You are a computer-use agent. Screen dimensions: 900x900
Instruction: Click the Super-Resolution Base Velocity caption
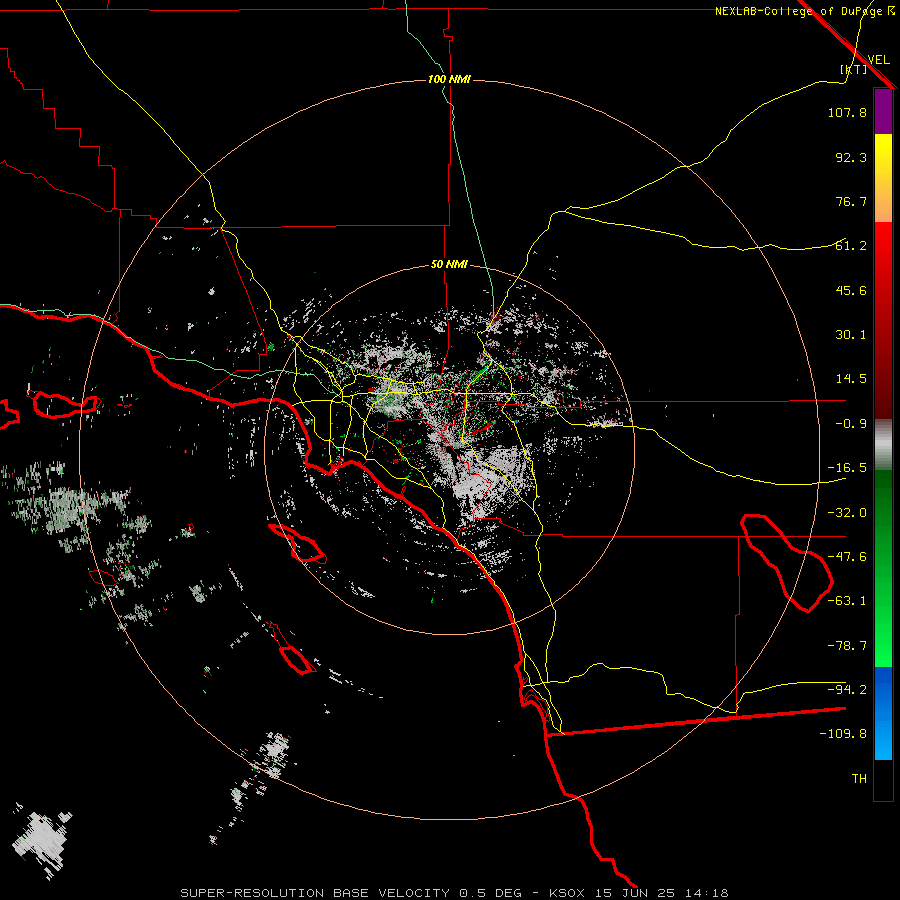point(454,893)
